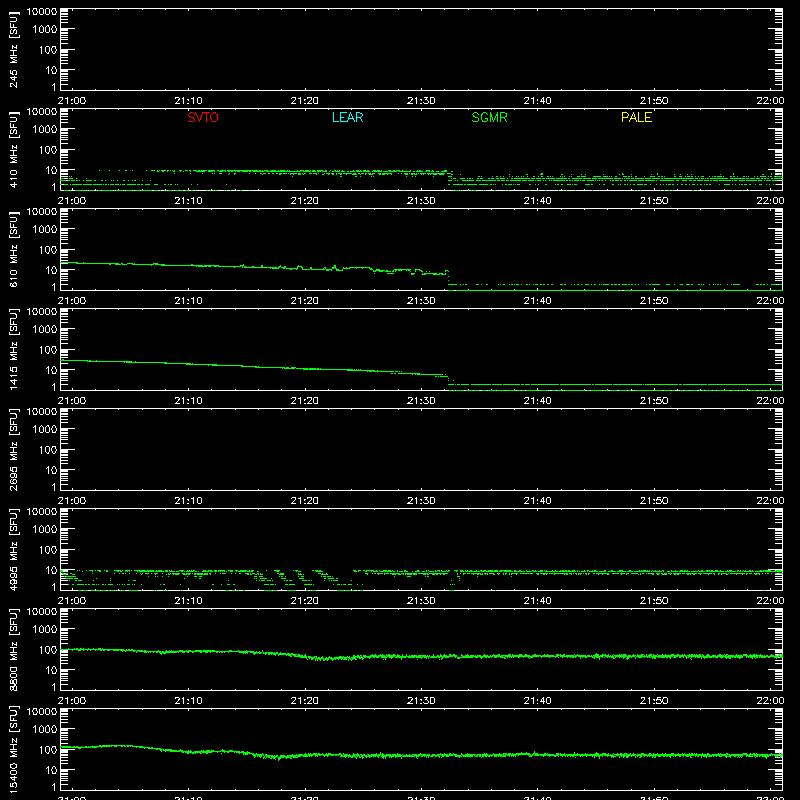Select the 1415 MHz [SFU] axis title
Viewport: 800px width, 800px height.
click(x=14, y=349)
